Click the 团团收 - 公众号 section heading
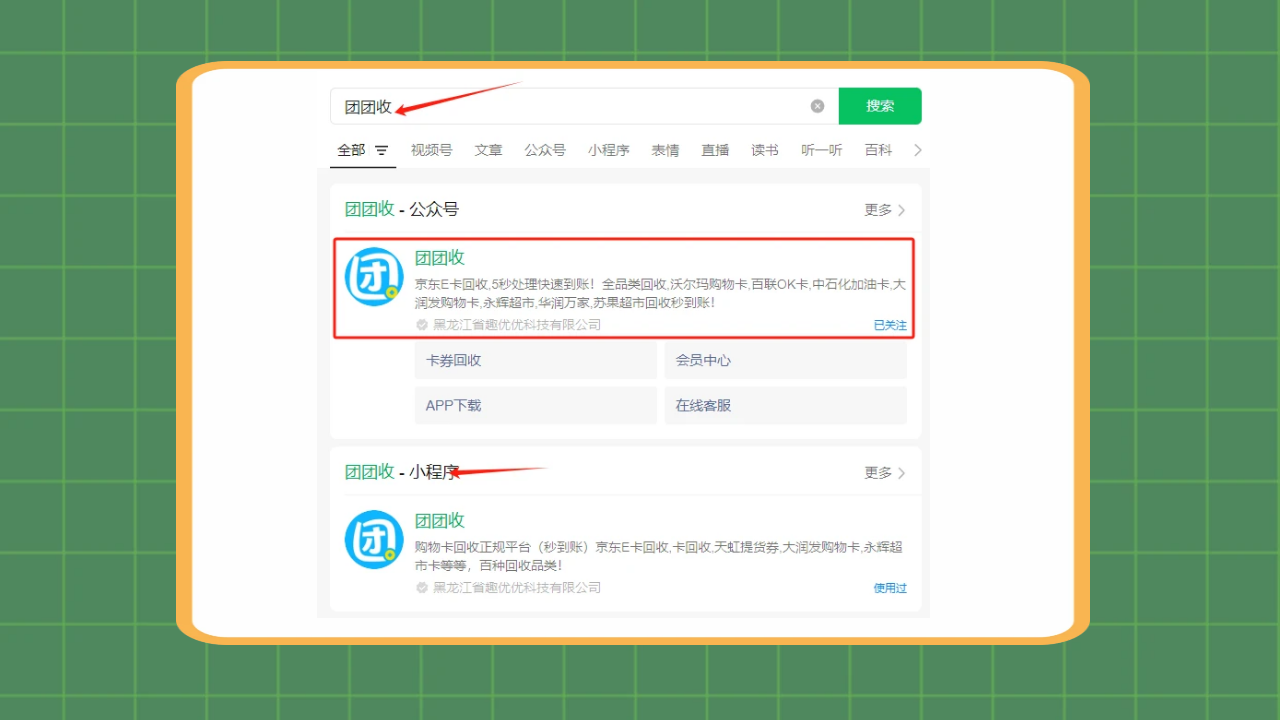Screen dimensions: 1280x720 pyautogui.click(x=402, y=209)
